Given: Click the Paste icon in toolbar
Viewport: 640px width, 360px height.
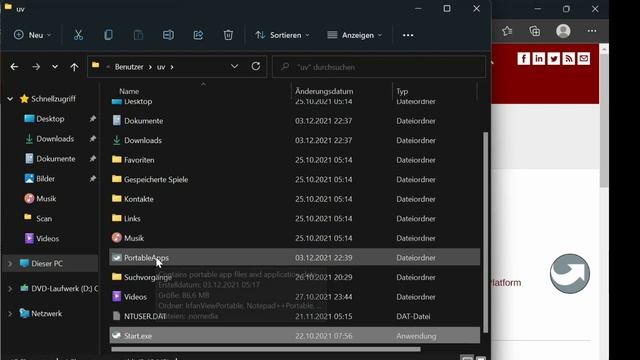Looking at the screenshot, I should click(138, 35).
